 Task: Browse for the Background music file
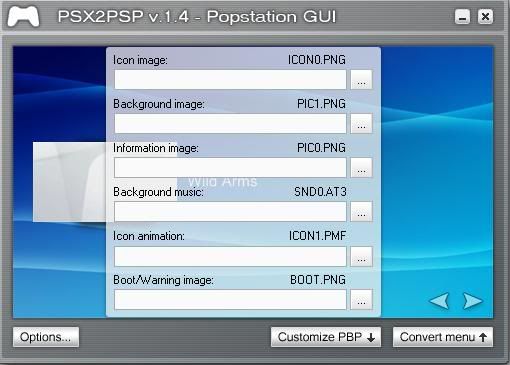click(361, 212)
